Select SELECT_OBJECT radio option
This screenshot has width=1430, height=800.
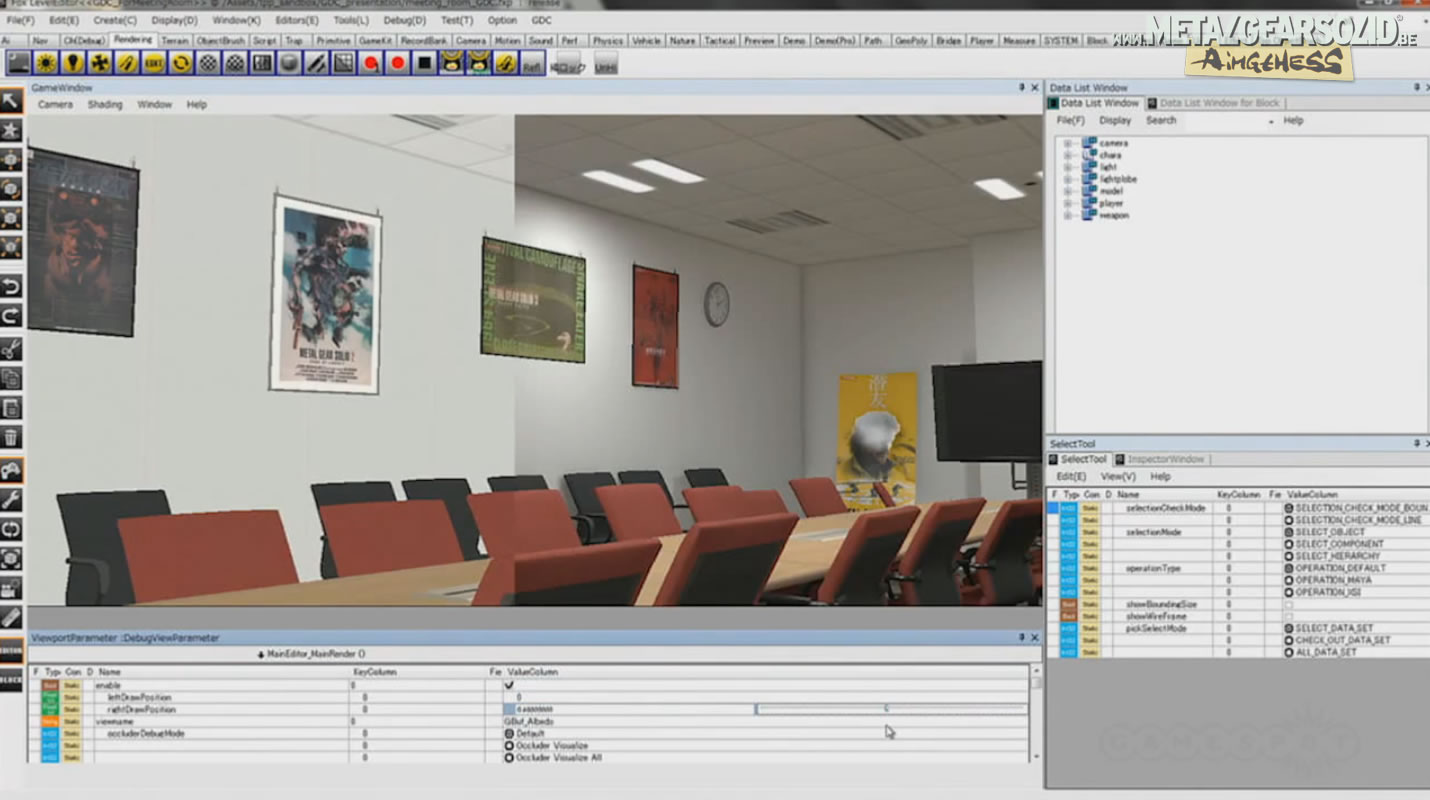[x=1289, y=532]
